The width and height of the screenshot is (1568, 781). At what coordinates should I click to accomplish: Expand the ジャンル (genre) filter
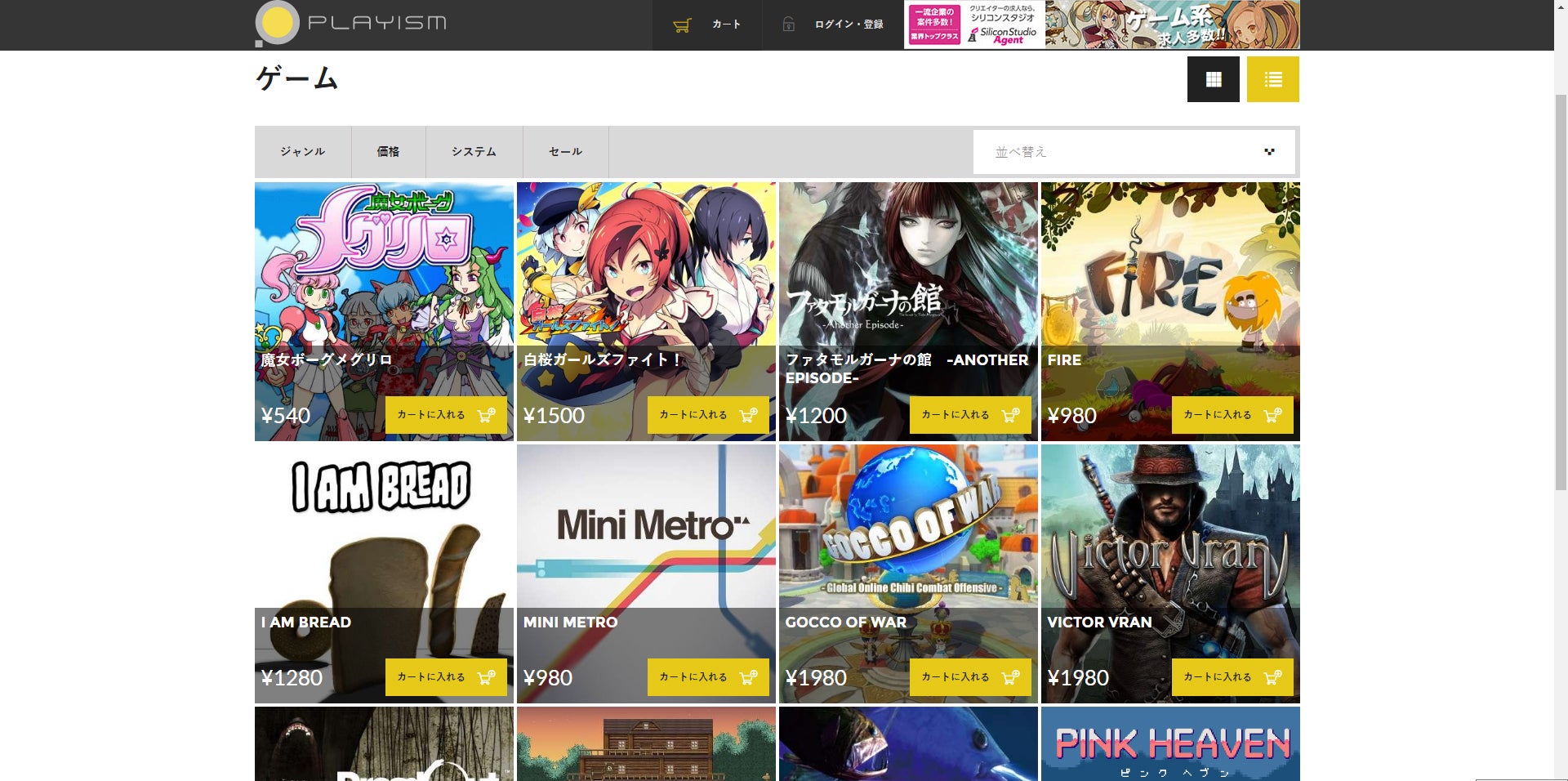(302, 152)
